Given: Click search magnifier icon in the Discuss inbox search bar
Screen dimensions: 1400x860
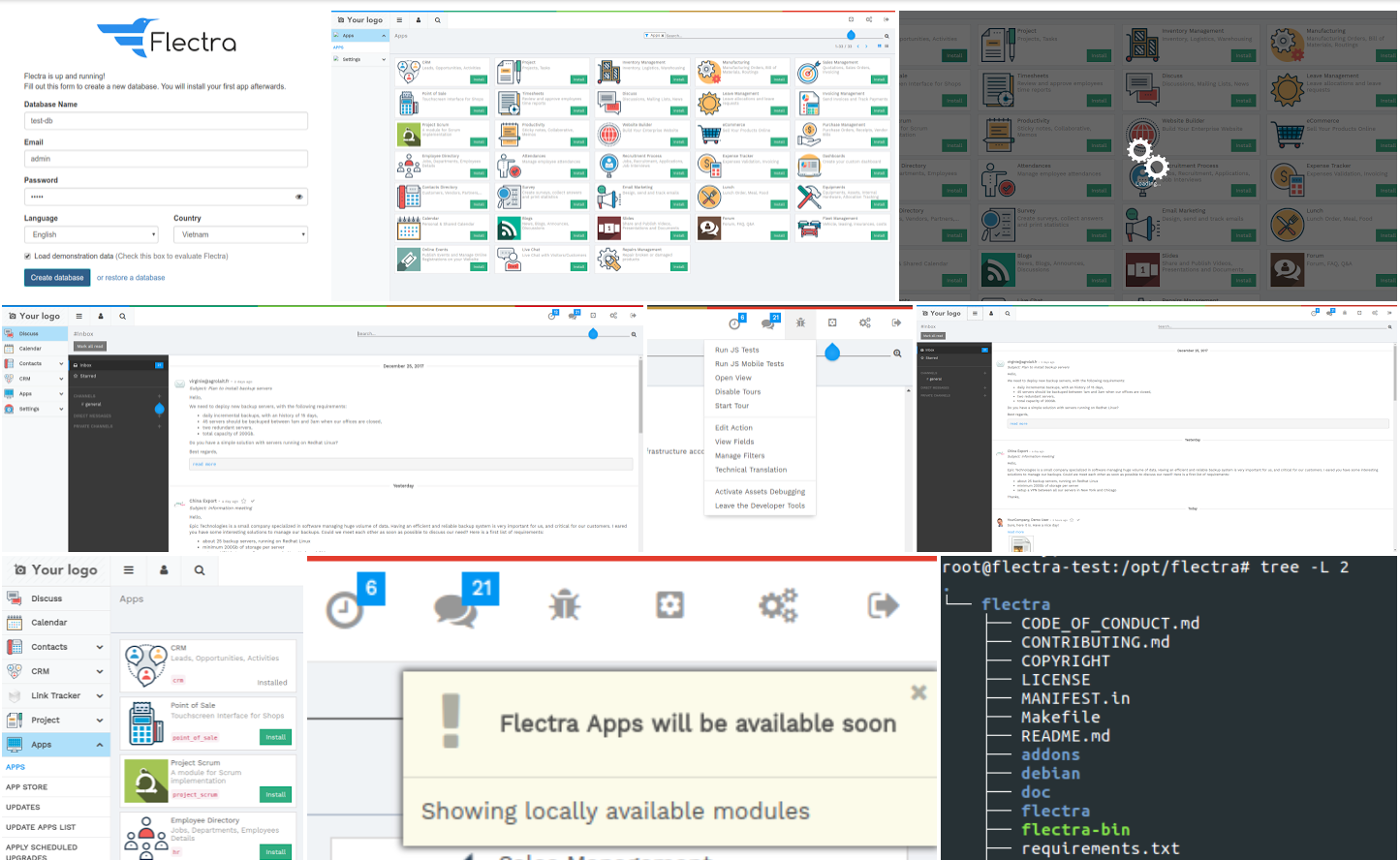Looking at the screenshot, I should [634, 334].
